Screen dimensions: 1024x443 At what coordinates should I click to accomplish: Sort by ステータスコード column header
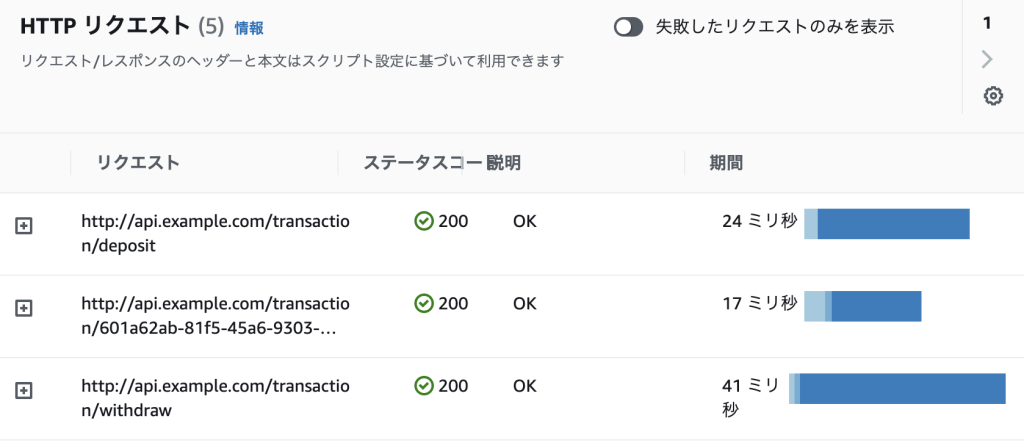click(x=420, y=163)
